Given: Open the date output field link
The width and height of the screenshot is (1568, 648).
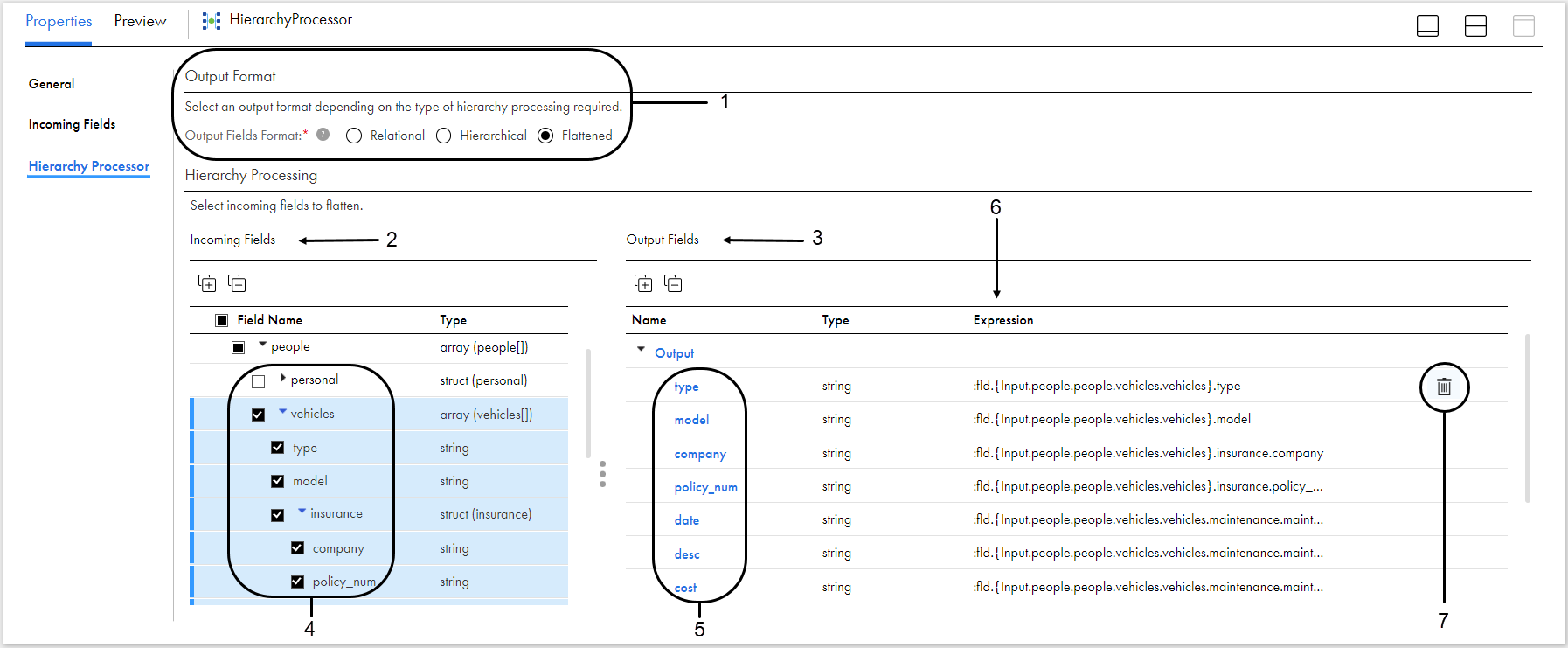Looking at the screenshot, I should click(x=686, y=520).
